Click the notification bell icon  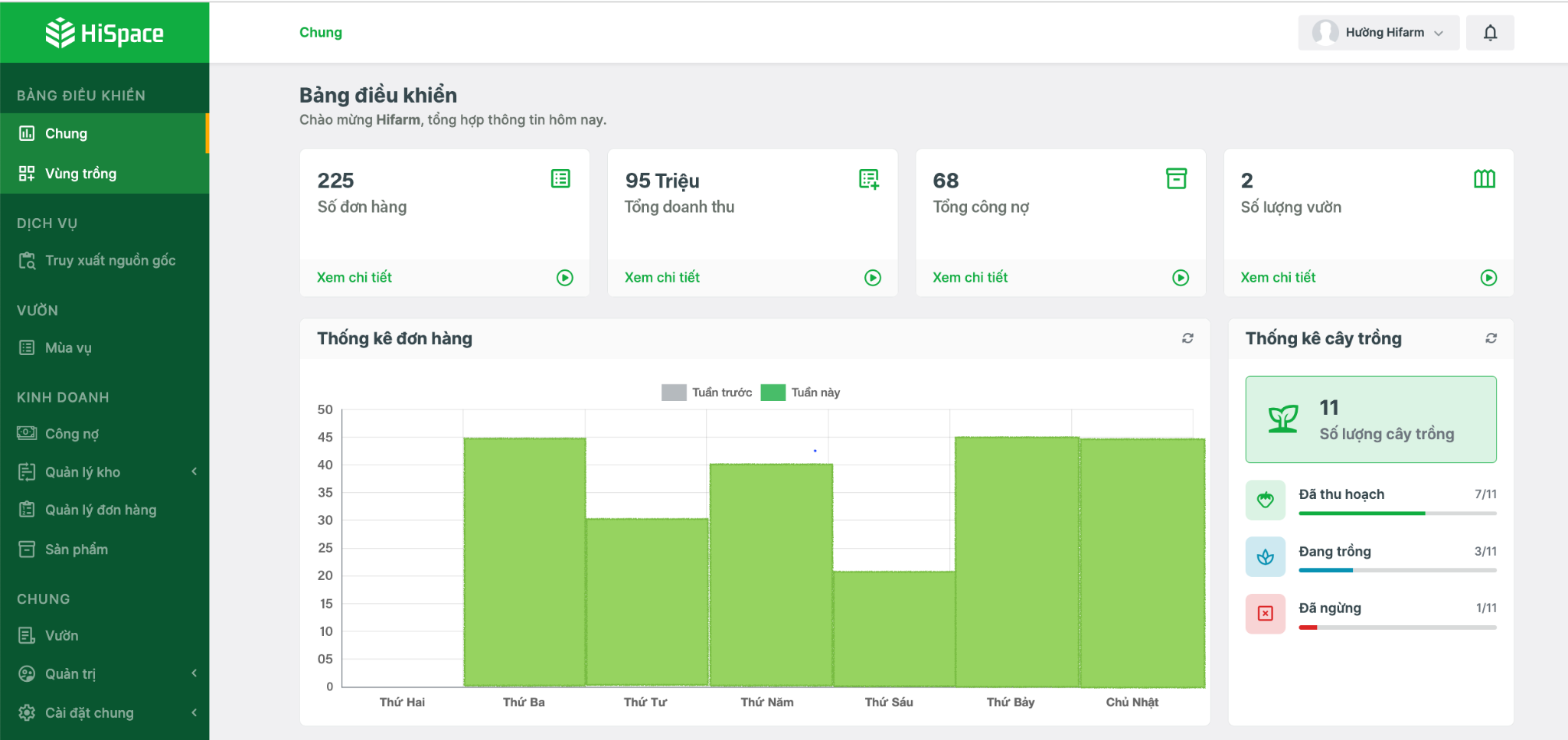(1489, 33)
